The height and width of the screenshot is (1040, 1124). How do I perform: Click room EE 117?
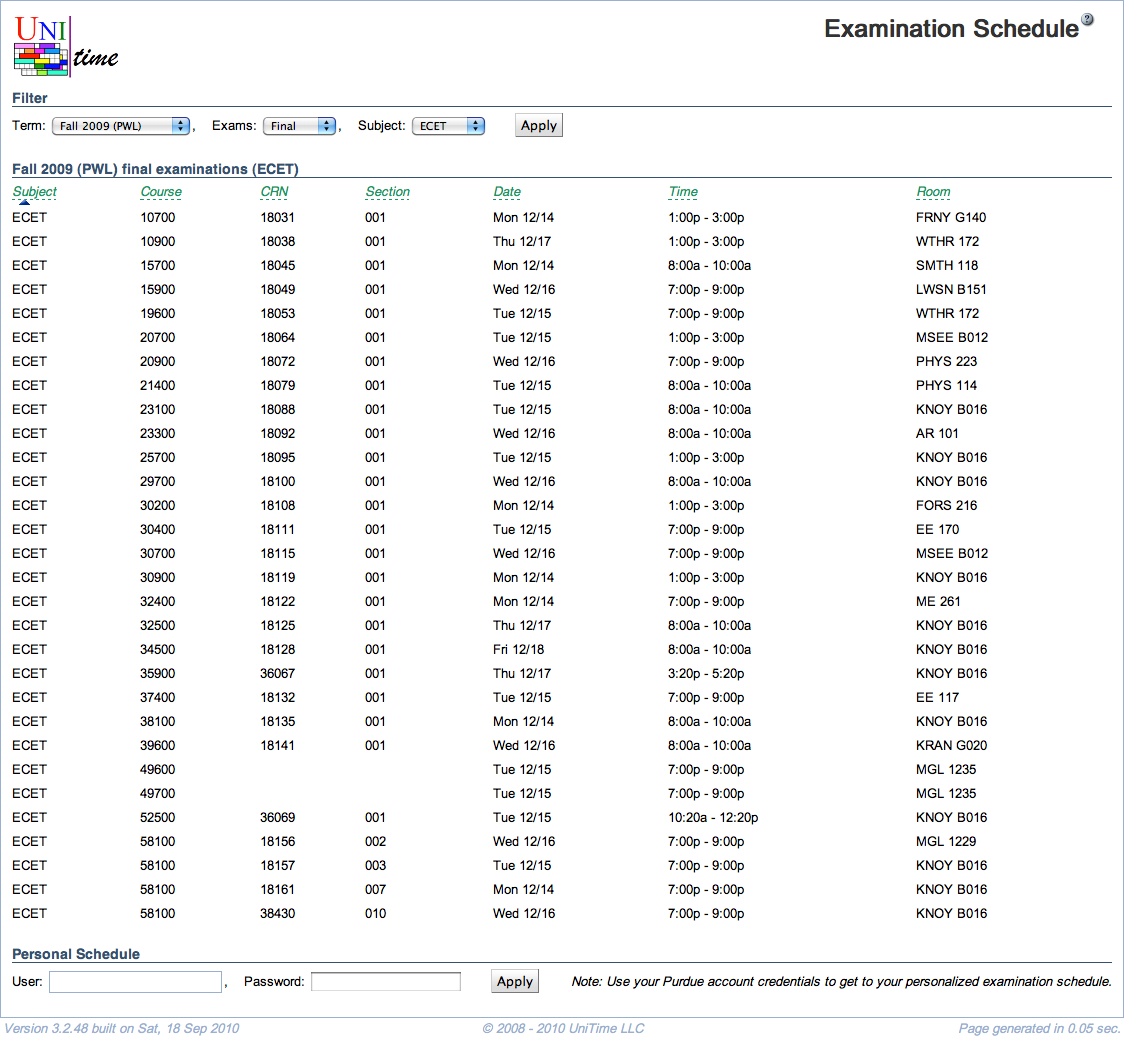coord(937,697)
